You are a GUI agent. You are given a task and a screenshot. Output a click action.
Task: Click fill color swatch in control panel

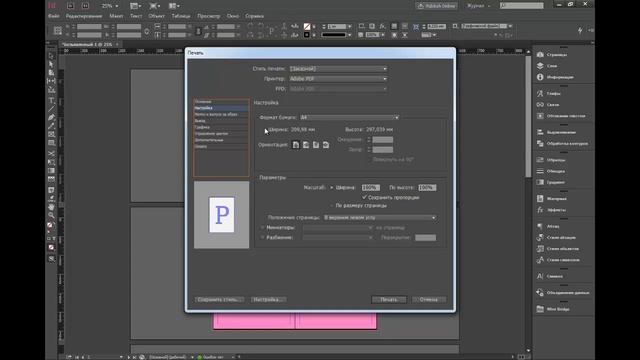click(307, 27)
